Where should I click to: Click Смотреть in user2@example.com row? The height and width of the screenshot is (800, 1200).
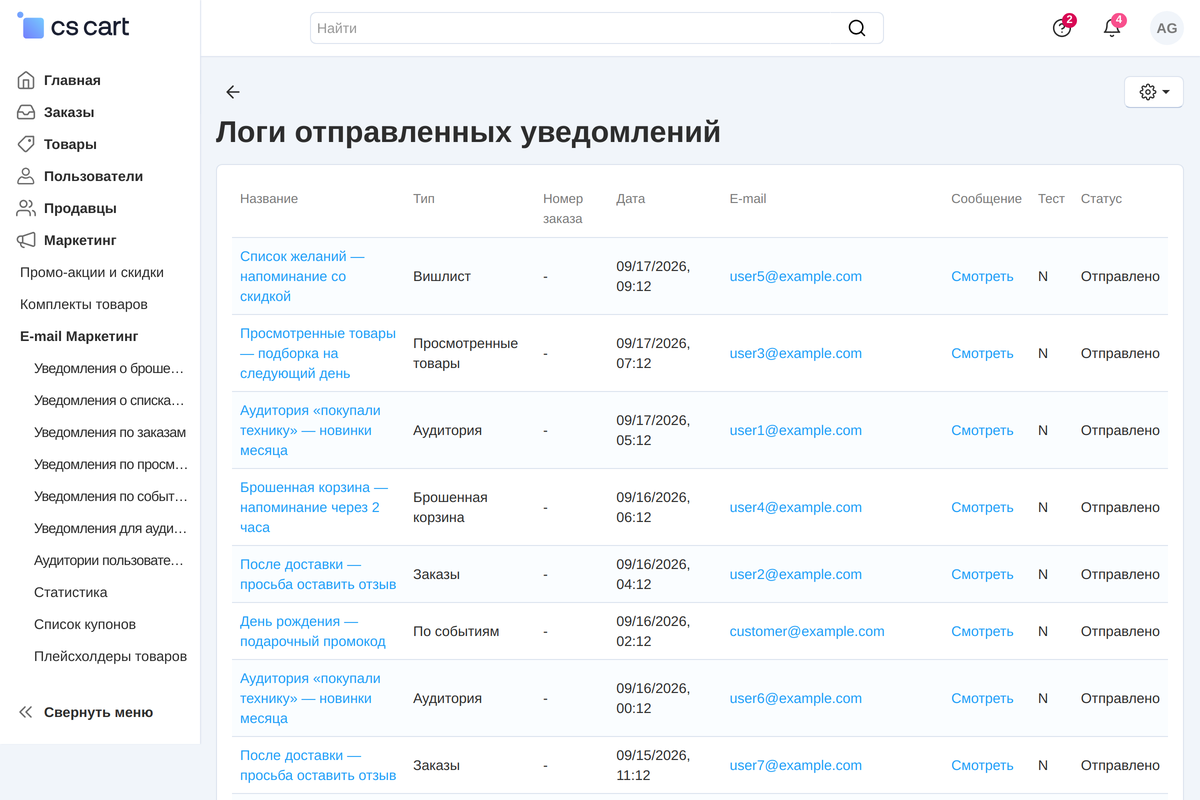(x=982, y=574)
